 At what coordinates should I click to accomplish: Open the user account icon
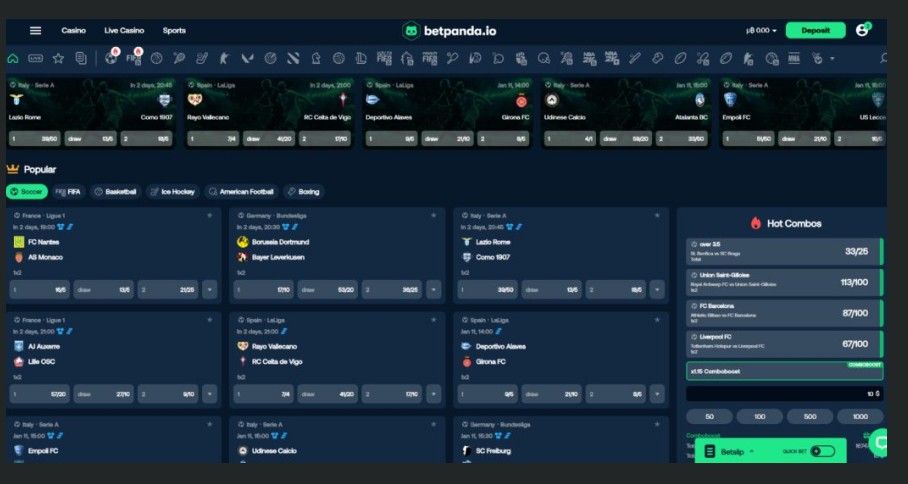862,30
